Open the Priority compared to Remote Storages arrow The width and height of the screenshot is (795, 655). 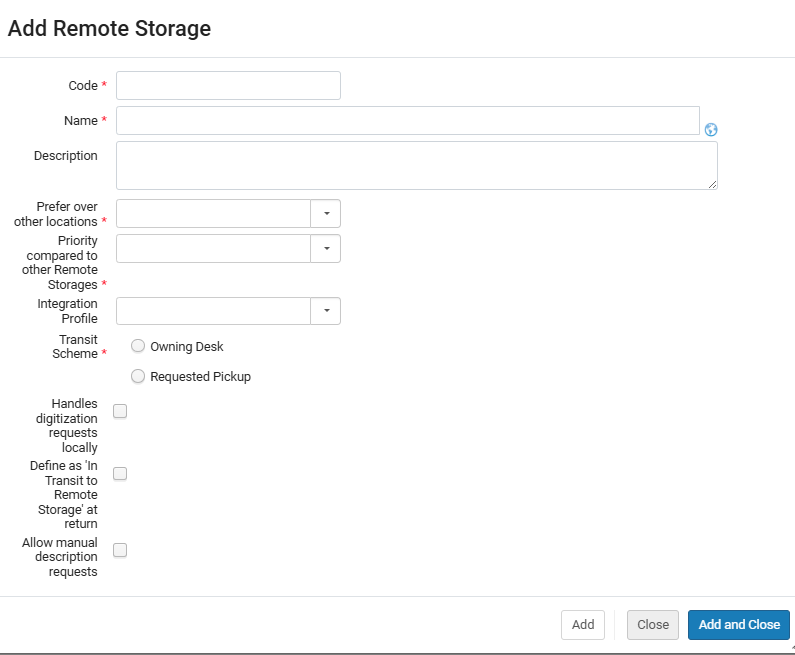pos(326,249)
